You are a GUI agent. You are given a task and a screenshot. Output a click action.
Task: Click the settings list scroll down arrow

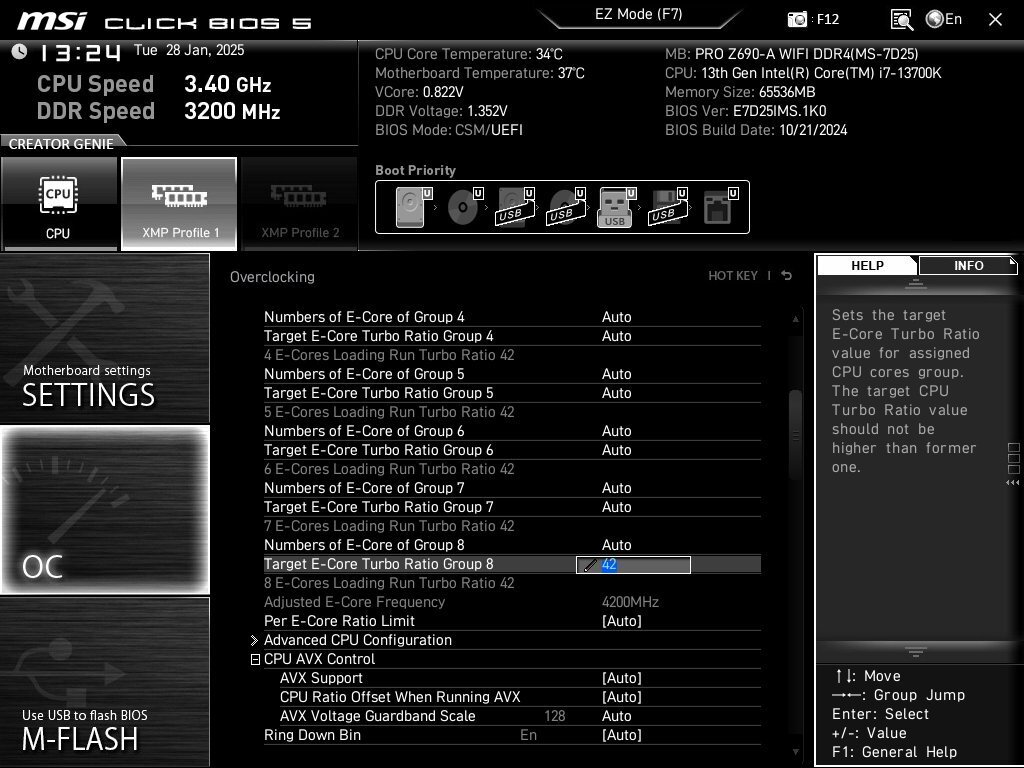pyautogui.click(x=795, y=752)
